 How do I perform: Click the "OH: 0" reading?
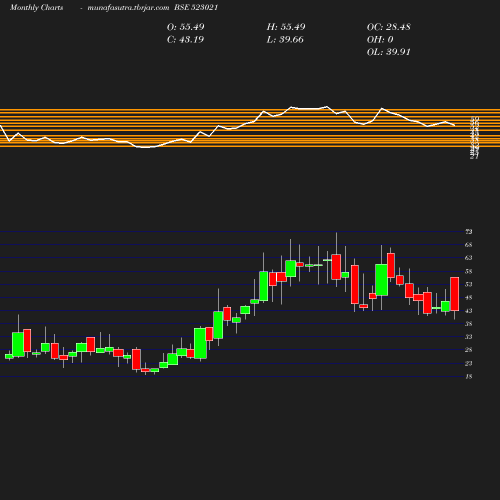380,40
